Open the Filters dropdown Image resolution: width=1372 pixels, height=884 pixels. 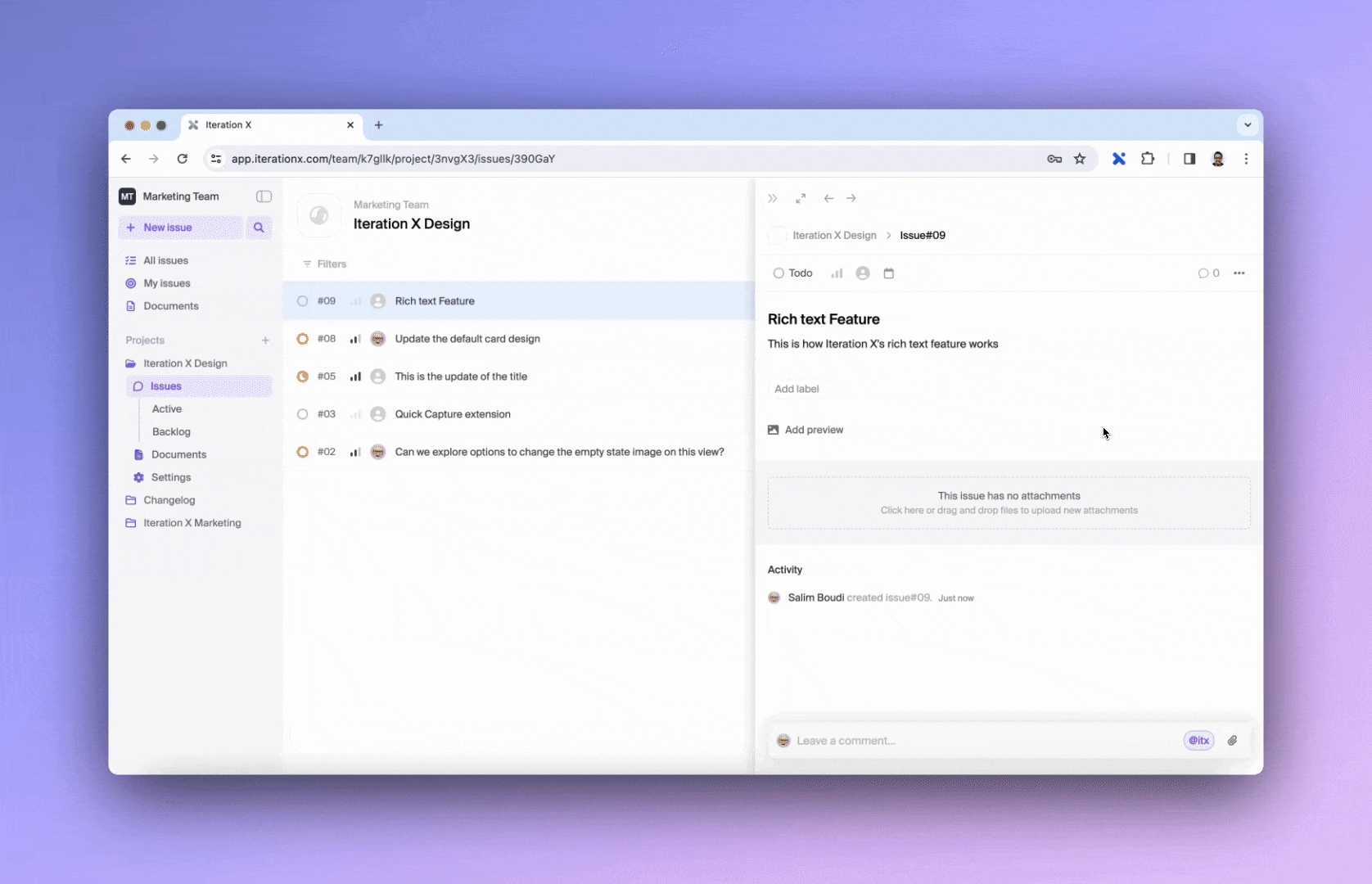pos(325,264)
